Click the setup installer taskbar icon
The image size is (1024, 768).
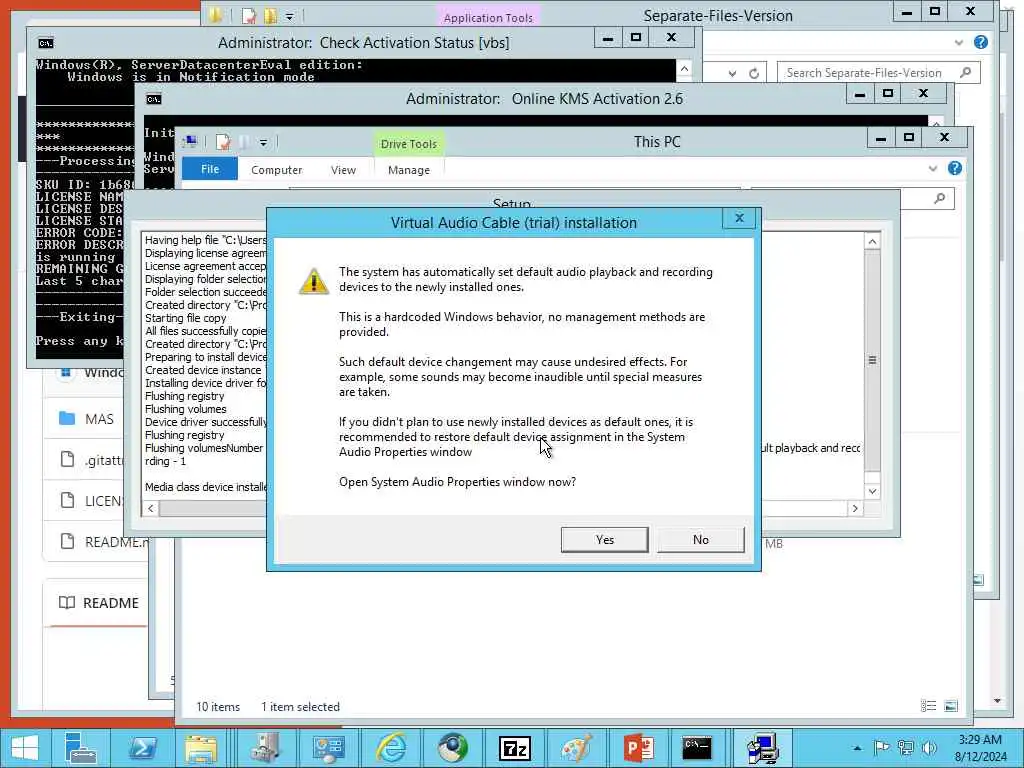(x=761, y=748)
